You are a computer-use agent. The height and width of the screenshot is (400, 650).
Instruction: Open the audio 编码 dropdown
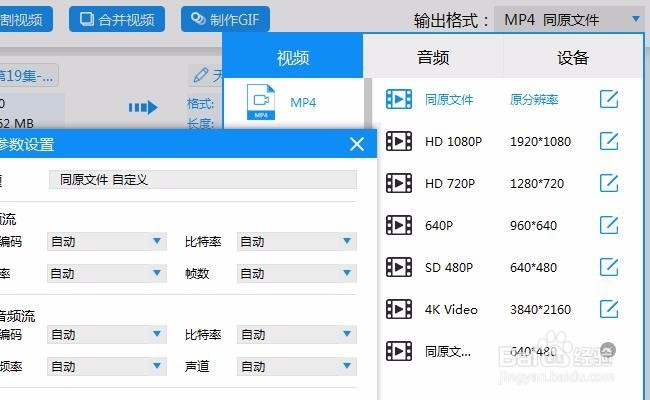[107, 335]
